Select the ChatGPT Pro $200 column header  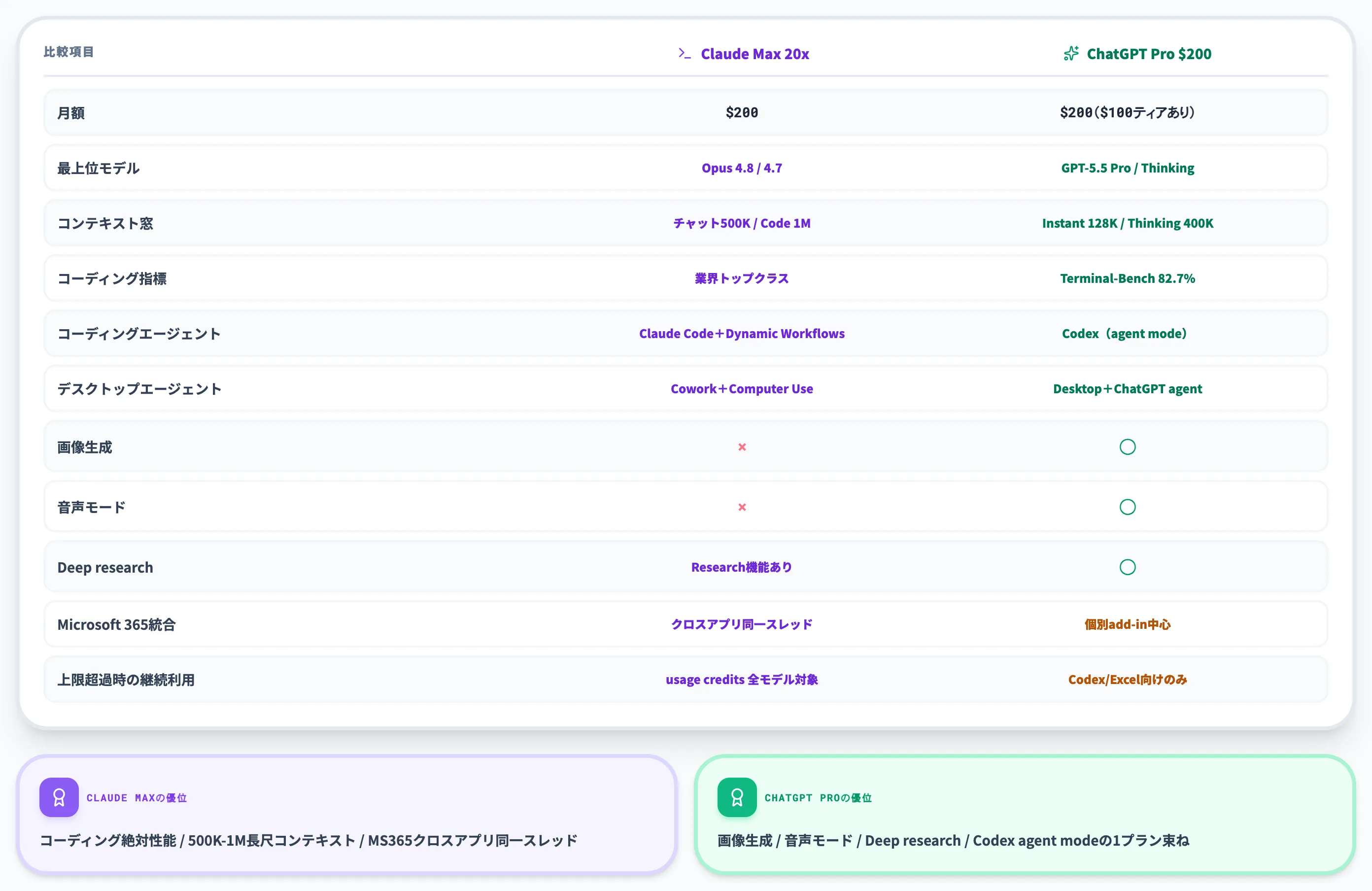1137,54
